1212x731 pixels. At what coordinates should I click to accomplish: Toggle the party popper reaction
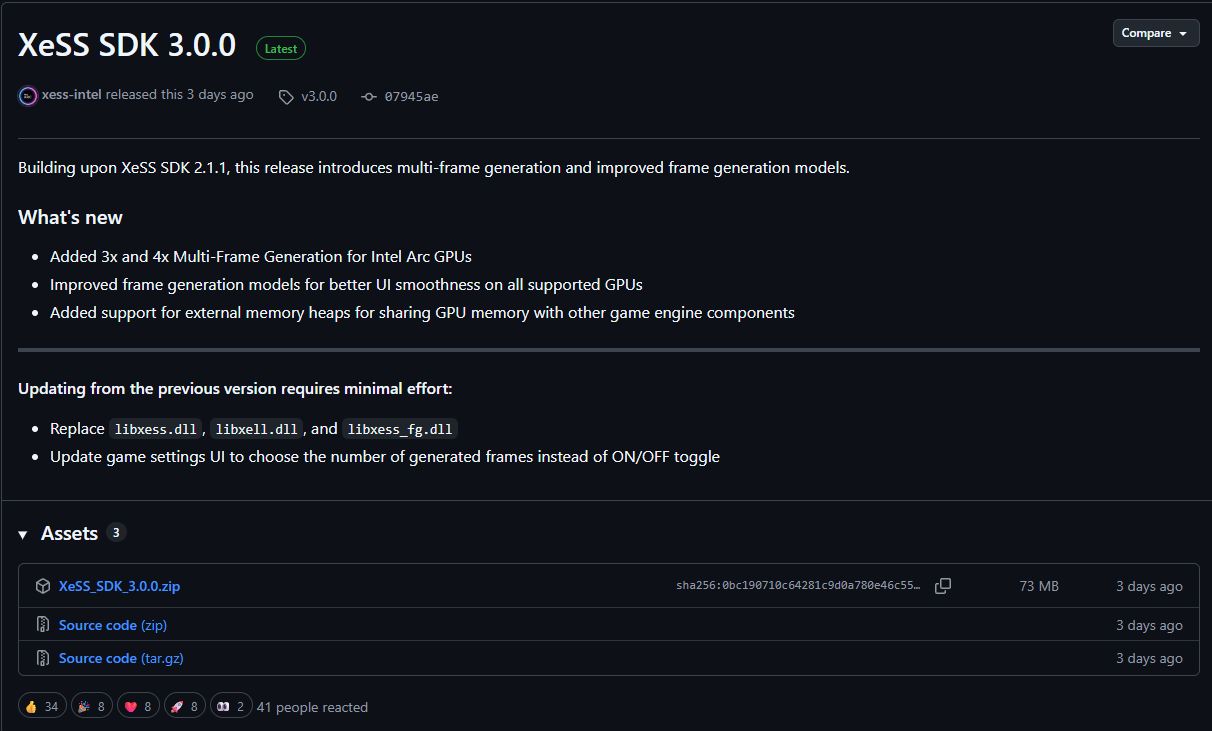click(91, 707)
